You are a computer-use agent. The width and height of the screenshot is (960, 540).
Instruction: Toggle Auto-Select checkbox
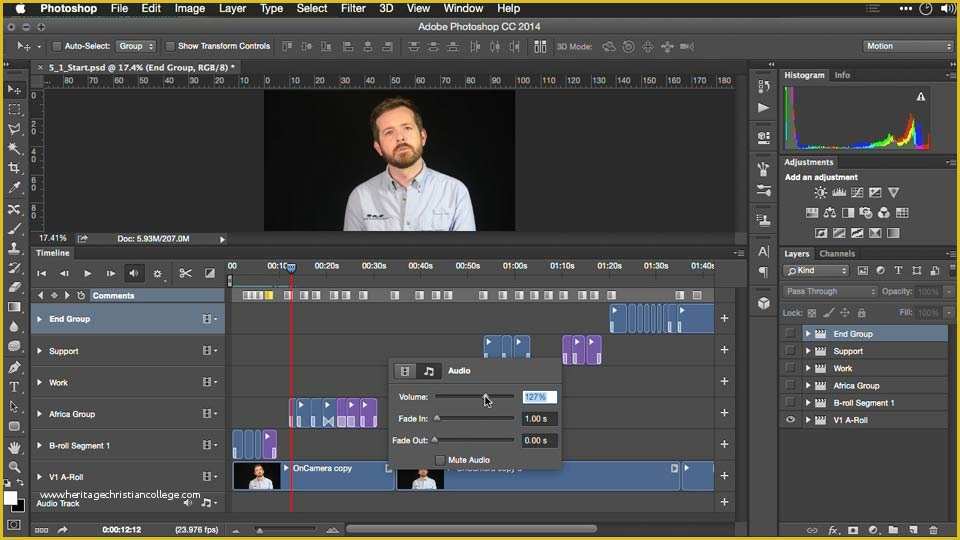56,46
